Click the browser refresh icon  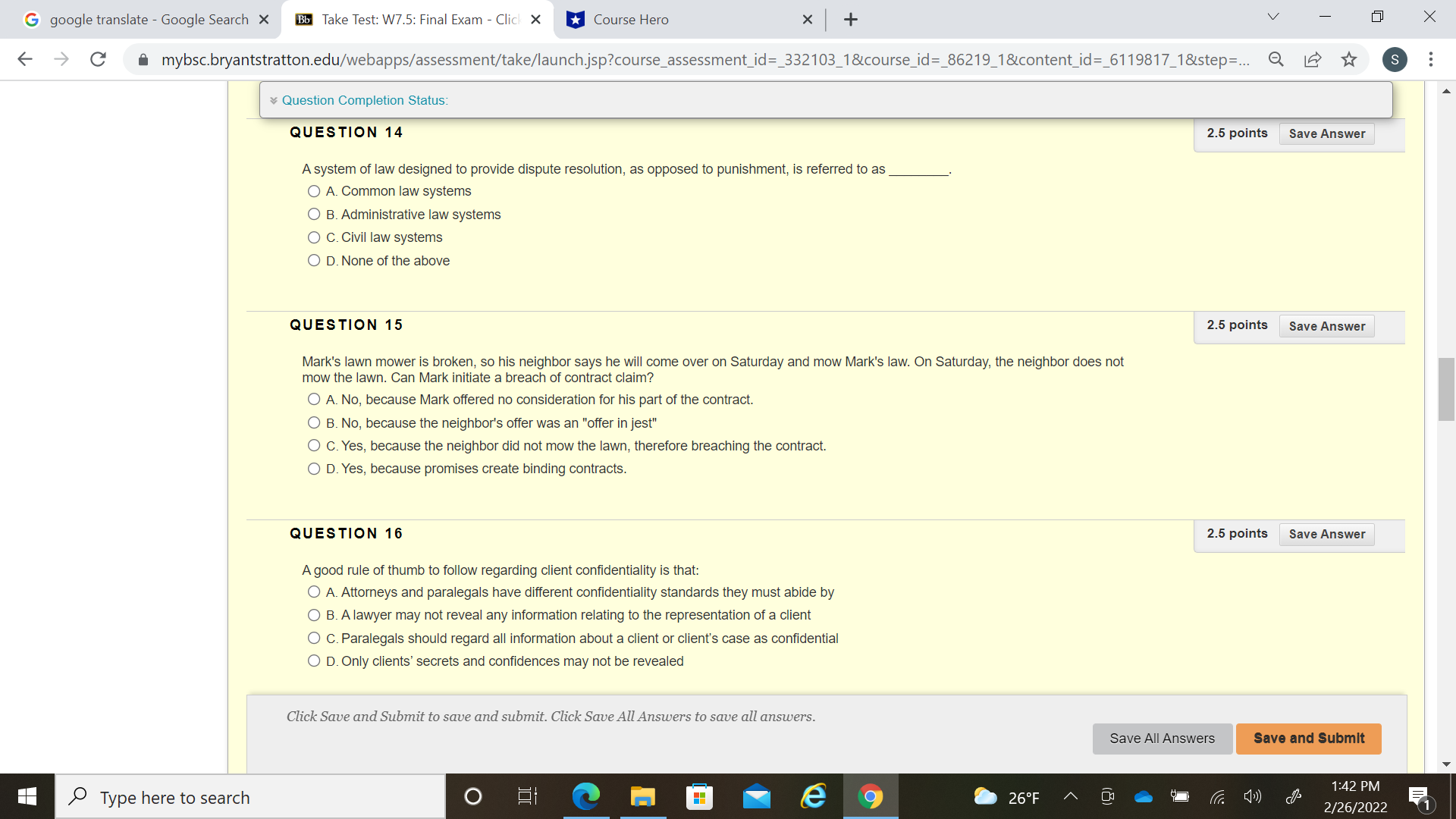coord(98,59)
